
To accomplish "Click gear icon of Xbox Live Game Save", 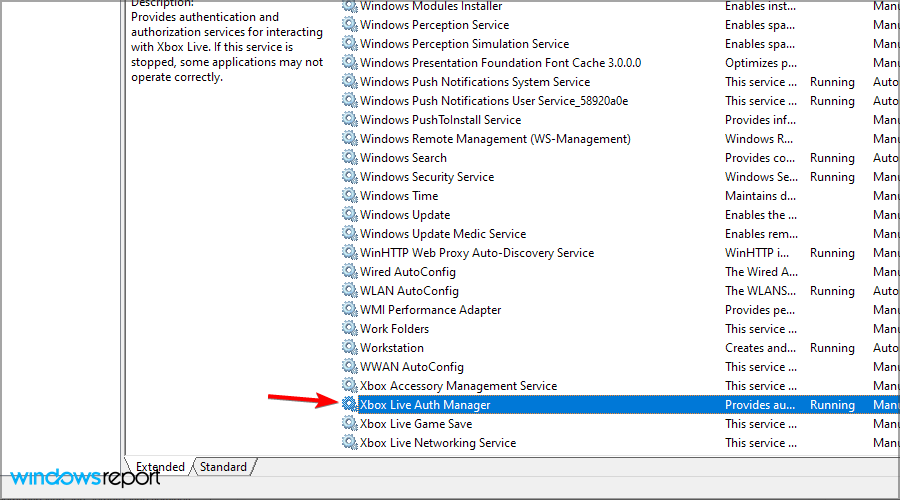I will [x=350, y=423].
